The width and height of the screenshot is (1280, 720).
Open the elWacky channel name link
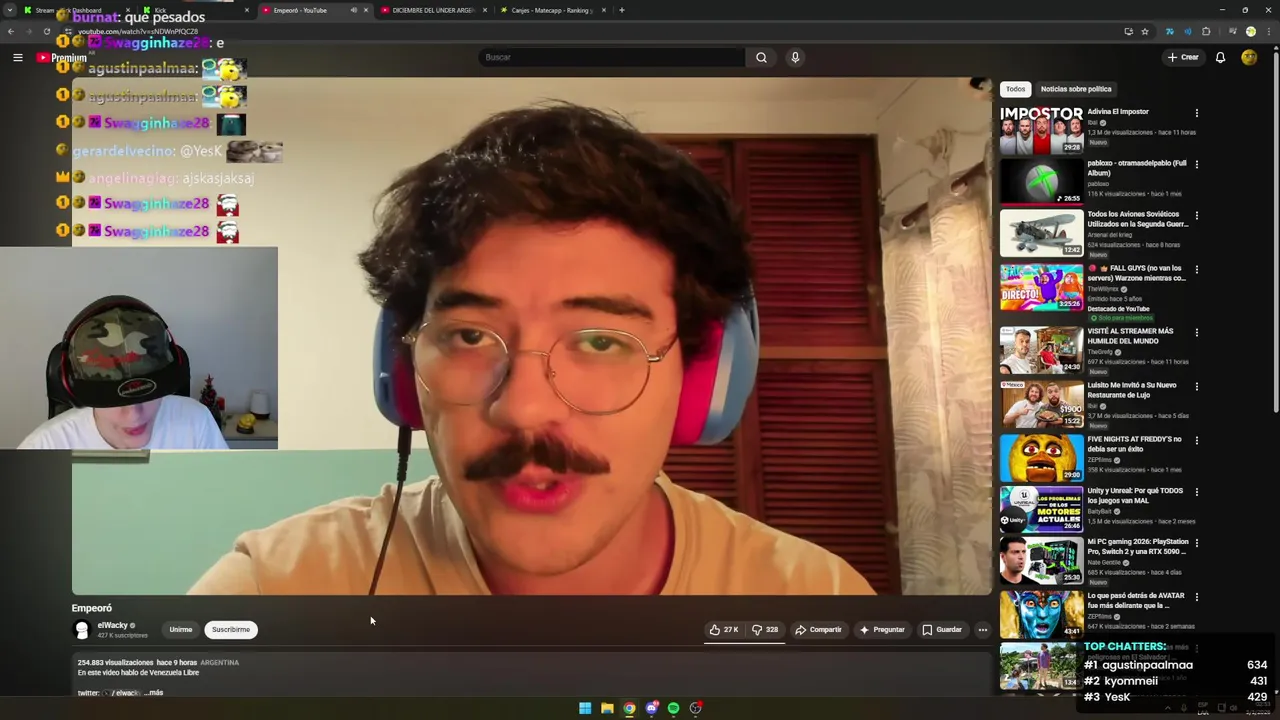[112, 625]
